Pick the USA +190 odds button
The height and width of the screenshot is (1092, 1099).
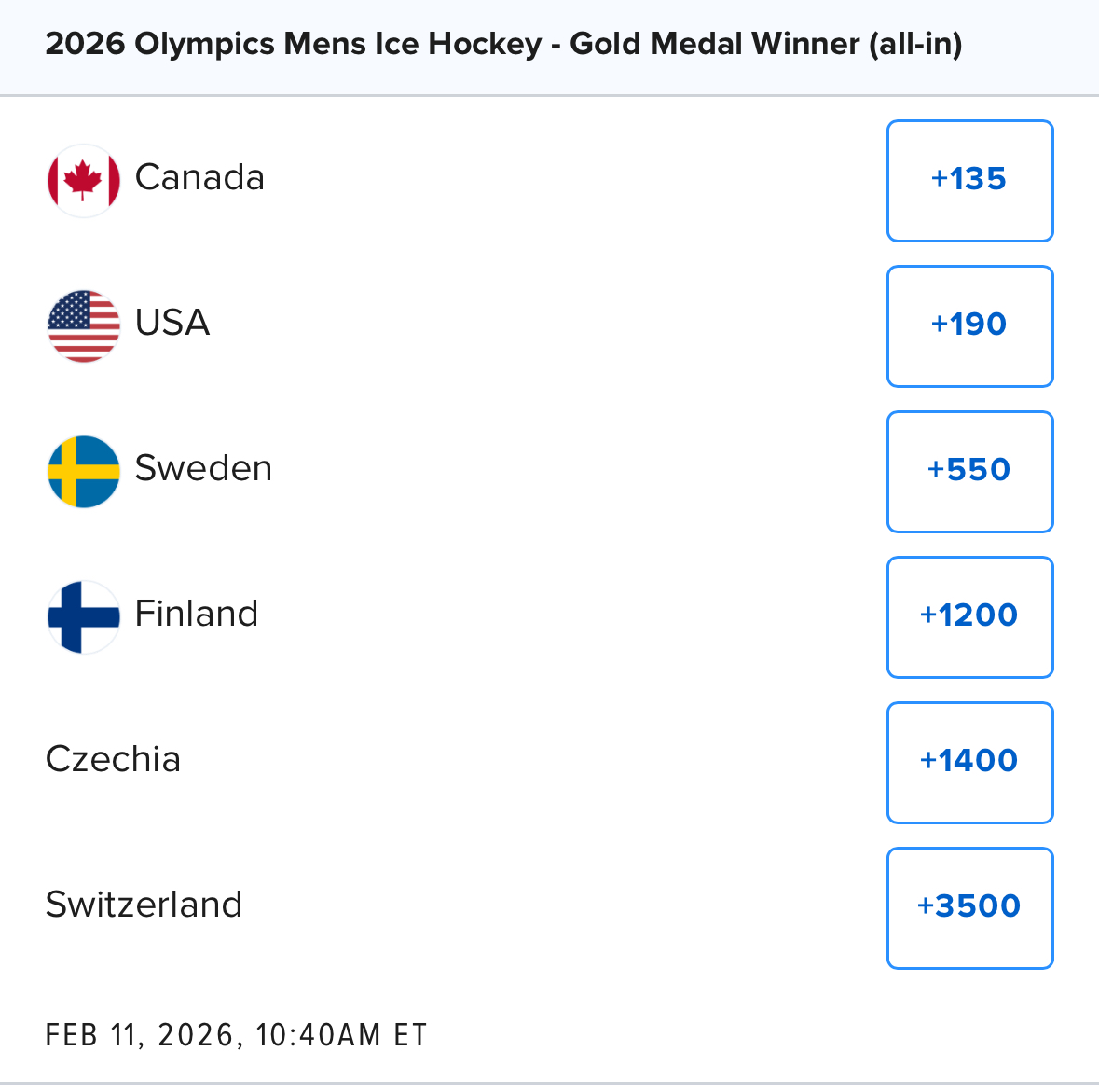coord(969,325)
